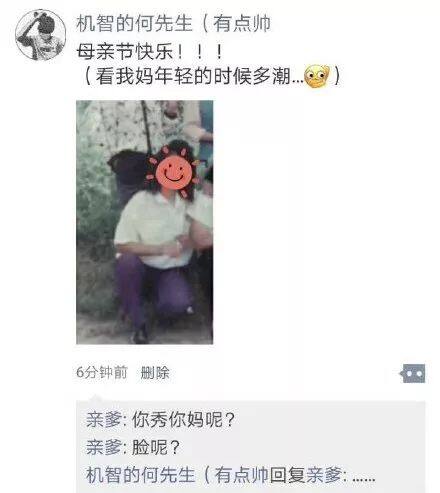Screen dimensions: 440x493
Task: Reply to the comment 你秀你妈呢?
Action: point(184,420)
